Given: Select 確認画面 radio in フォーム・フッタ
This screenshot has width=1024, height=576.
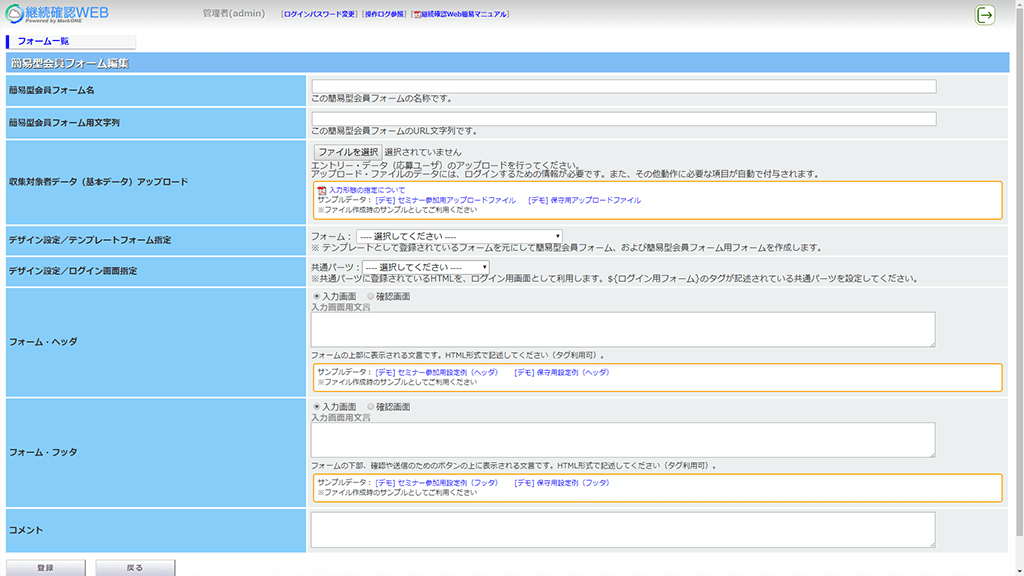Looking at the screenshot, I should click(370, 407).
